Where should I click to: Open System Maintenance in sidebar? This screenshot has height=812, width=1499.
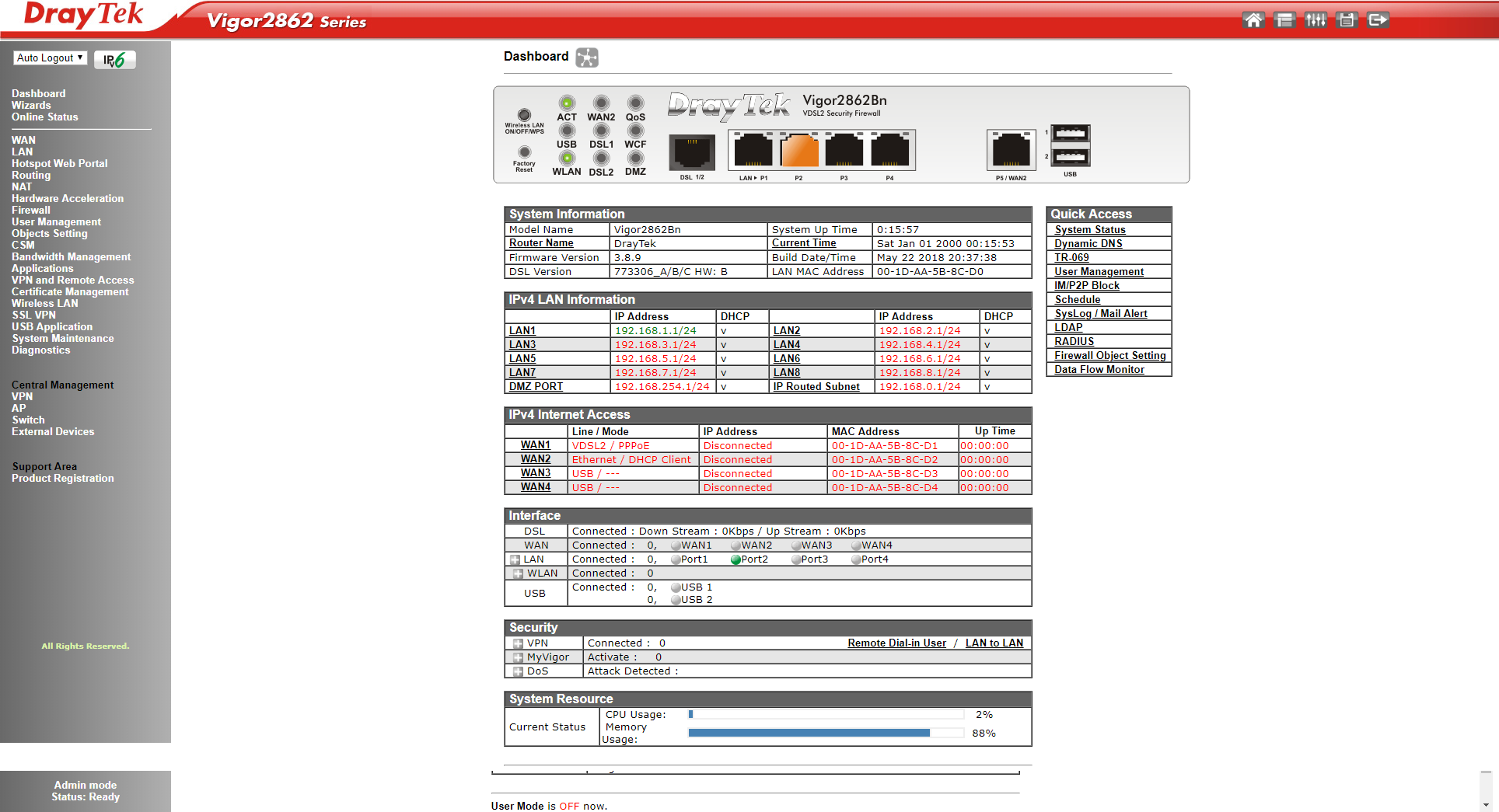coord(63,339)
